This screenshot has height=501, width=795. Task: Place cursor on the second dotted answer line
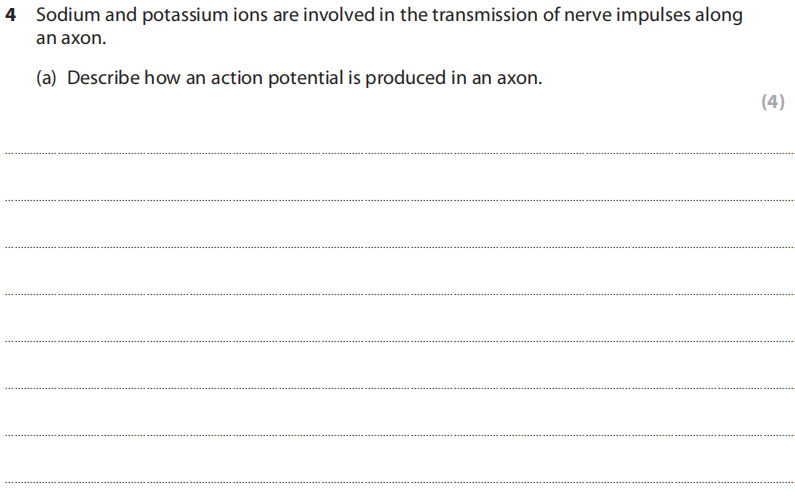(400, 200)
